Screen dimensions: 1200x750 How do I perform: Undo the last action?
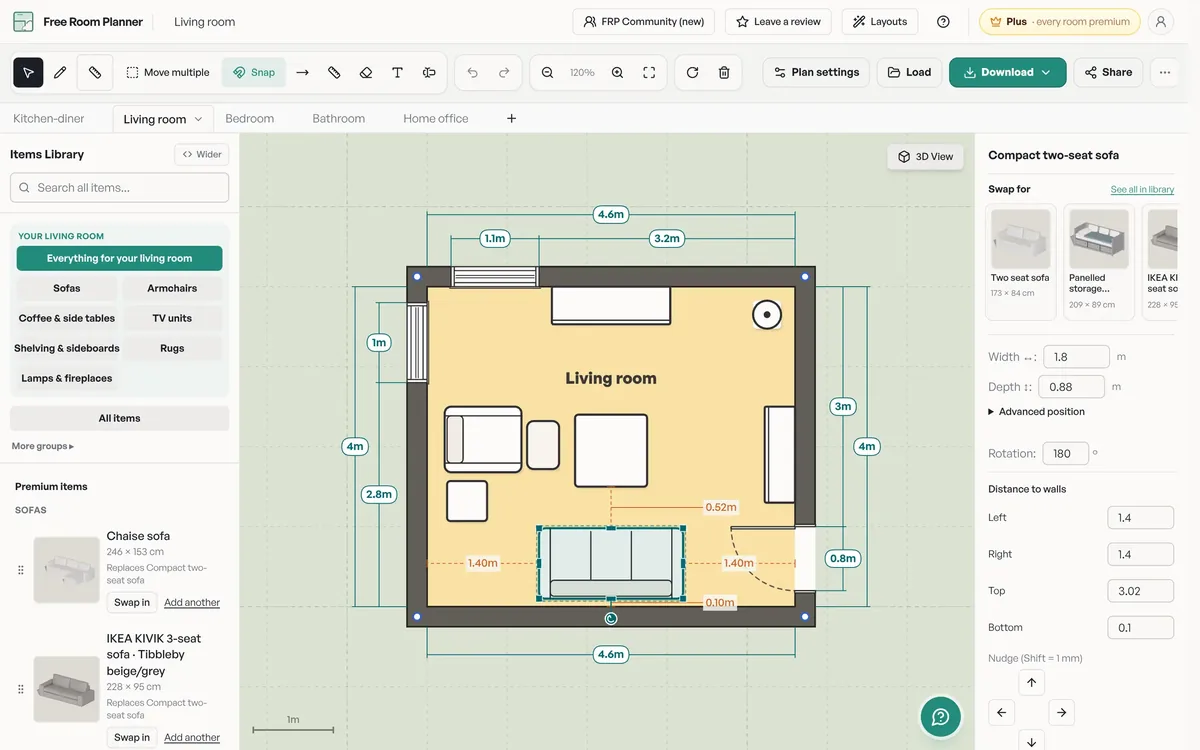click(x=472, y=72)
